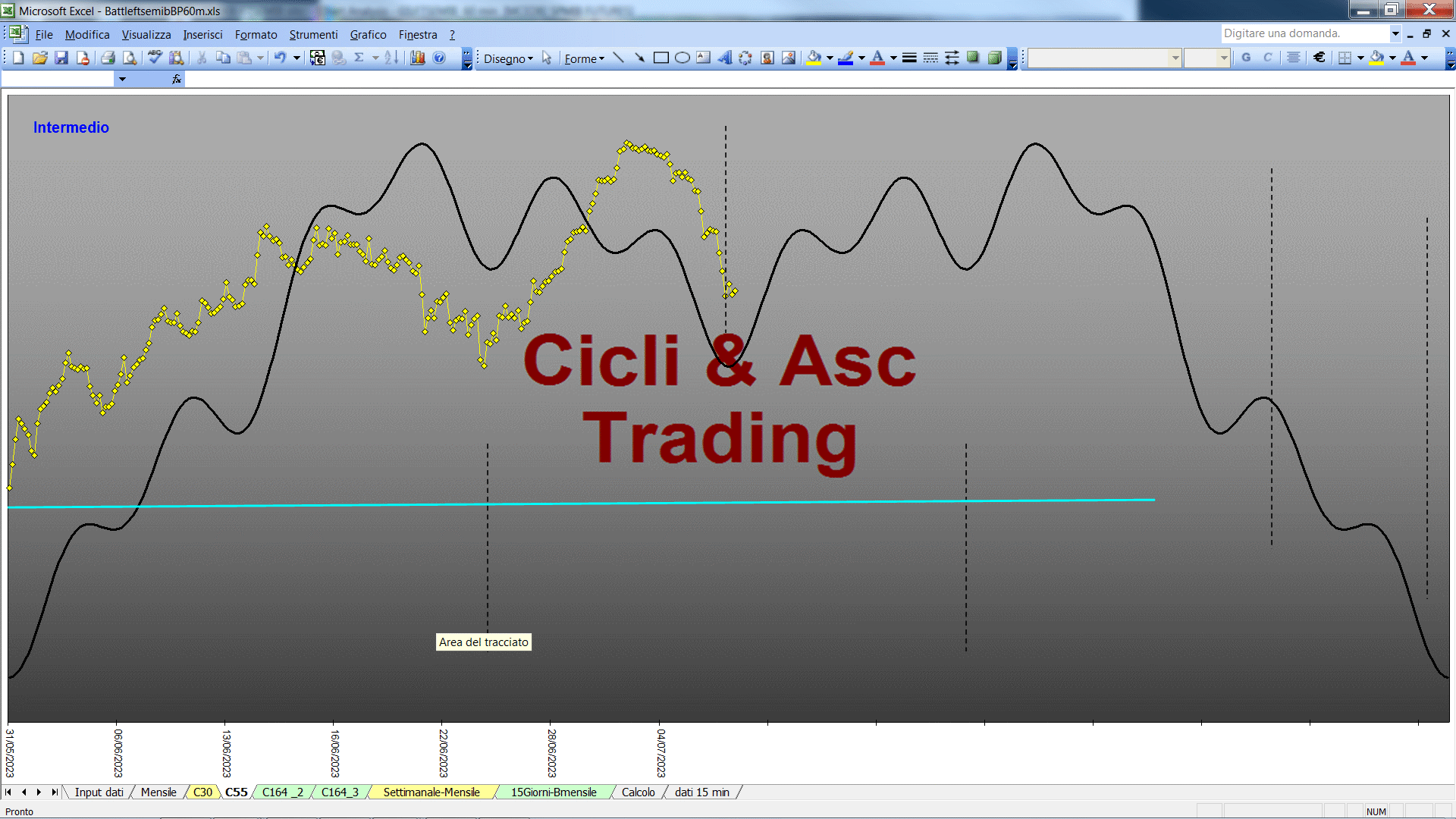
Task: Open the File menu
Action: click(44, 35)
